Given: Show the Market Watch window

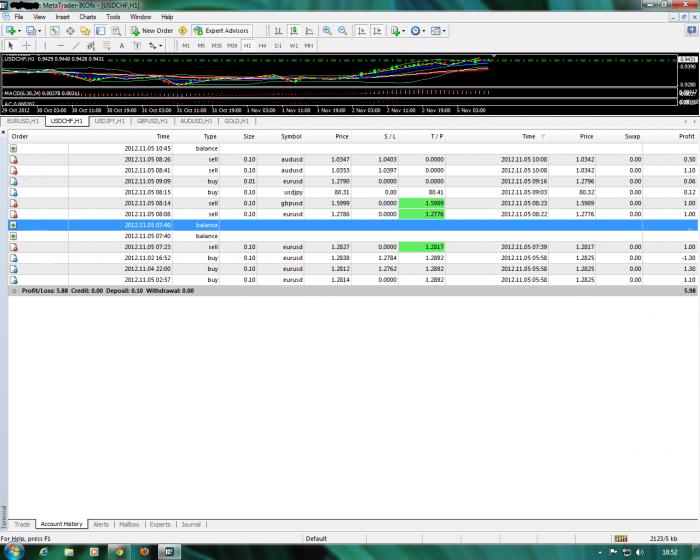Looking at the screenshot, I should (54, 31).
